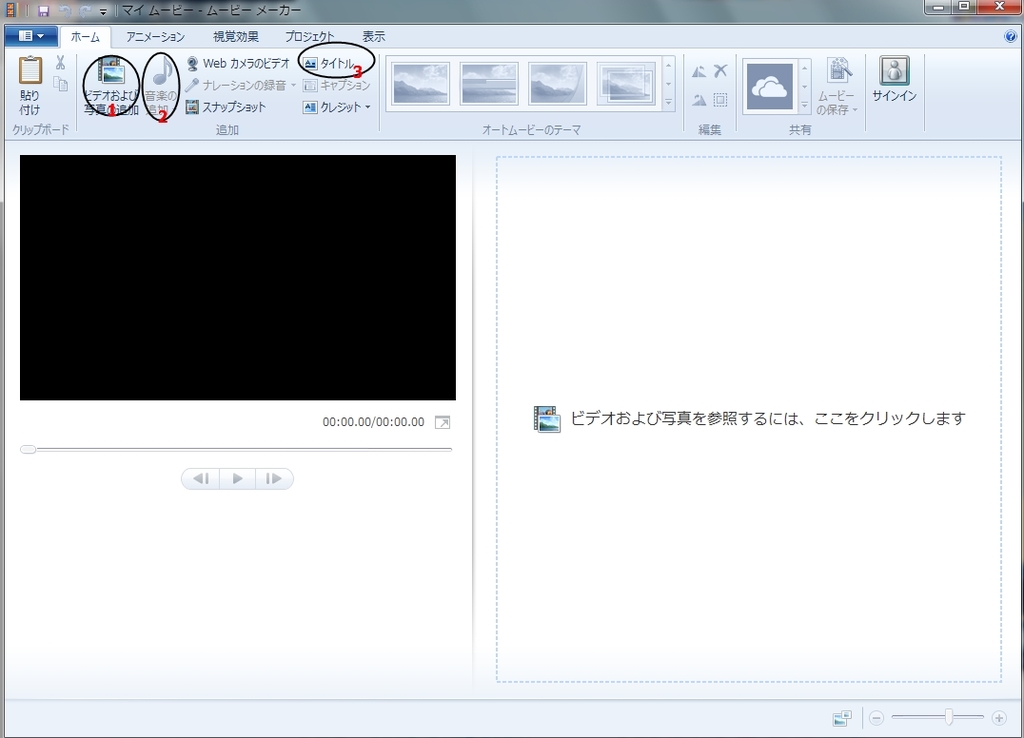Click the help question mark icon
1024x738 pixels.
pos(1010,36)
